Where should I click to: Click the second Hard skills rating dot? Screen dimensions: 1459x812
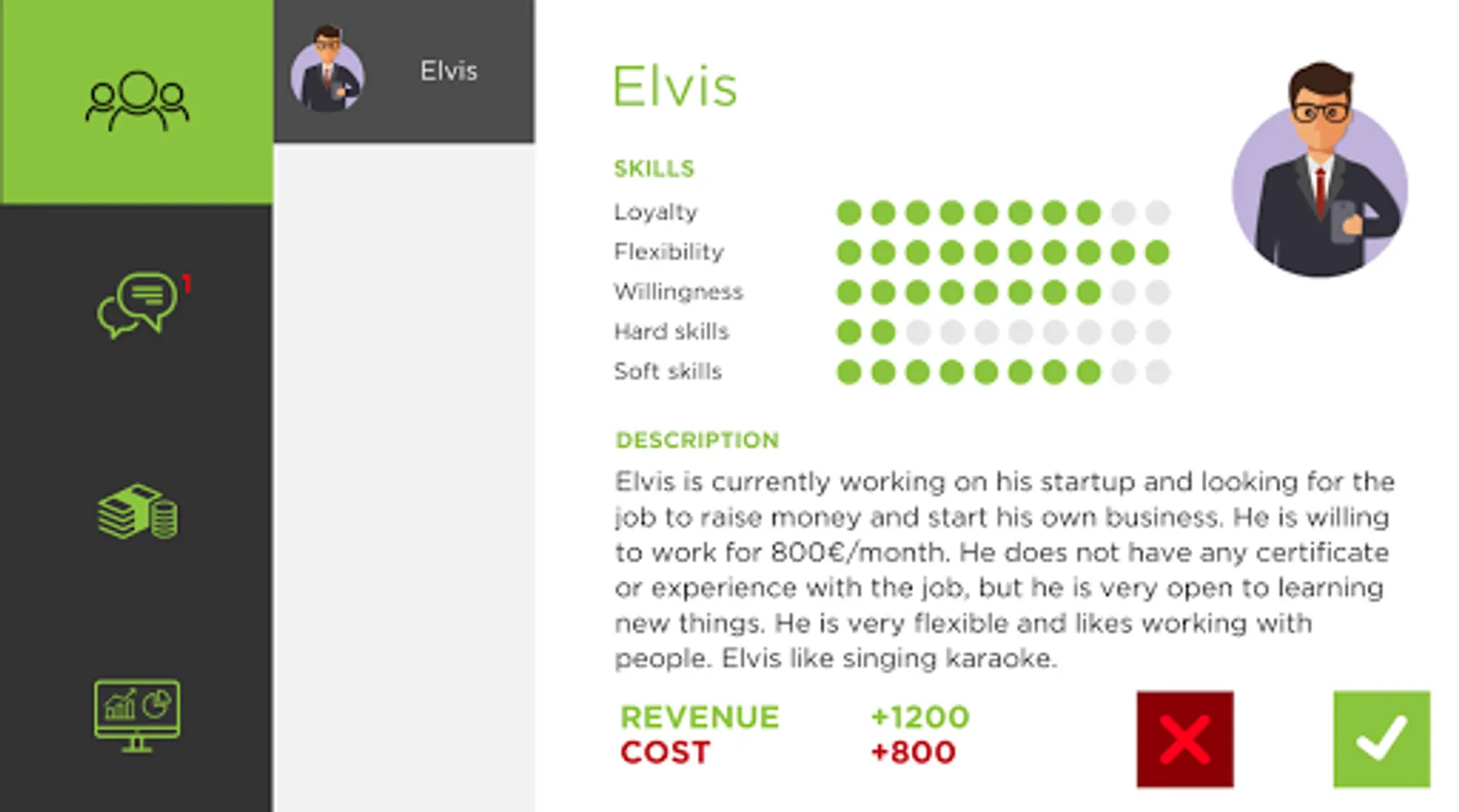pyautogui.click(x=883, y=332)
